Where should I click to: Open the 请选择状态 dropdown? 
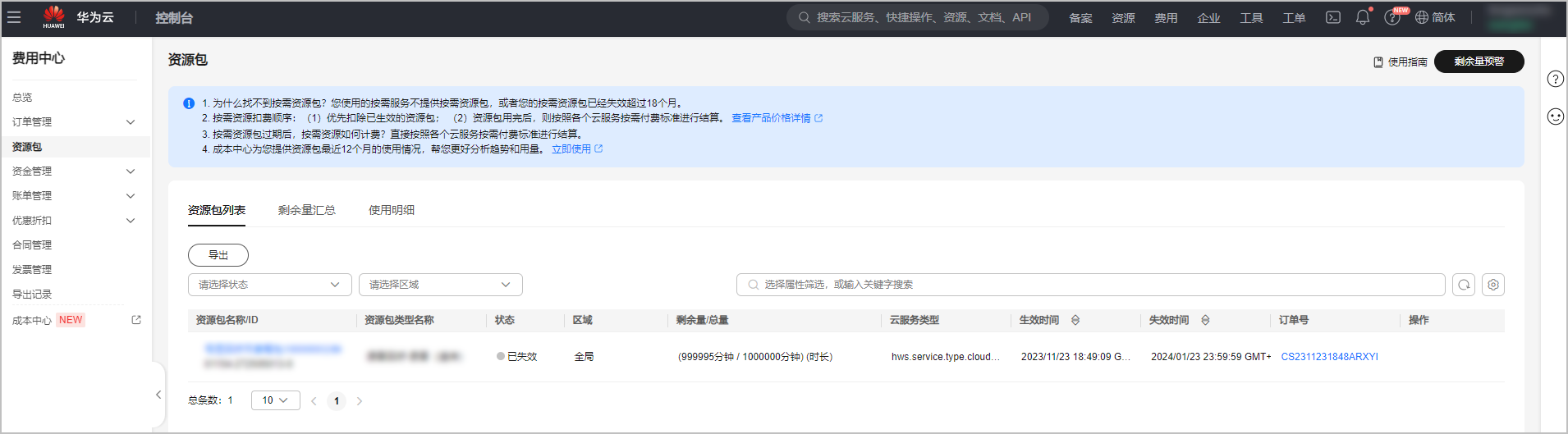[269, 285]
